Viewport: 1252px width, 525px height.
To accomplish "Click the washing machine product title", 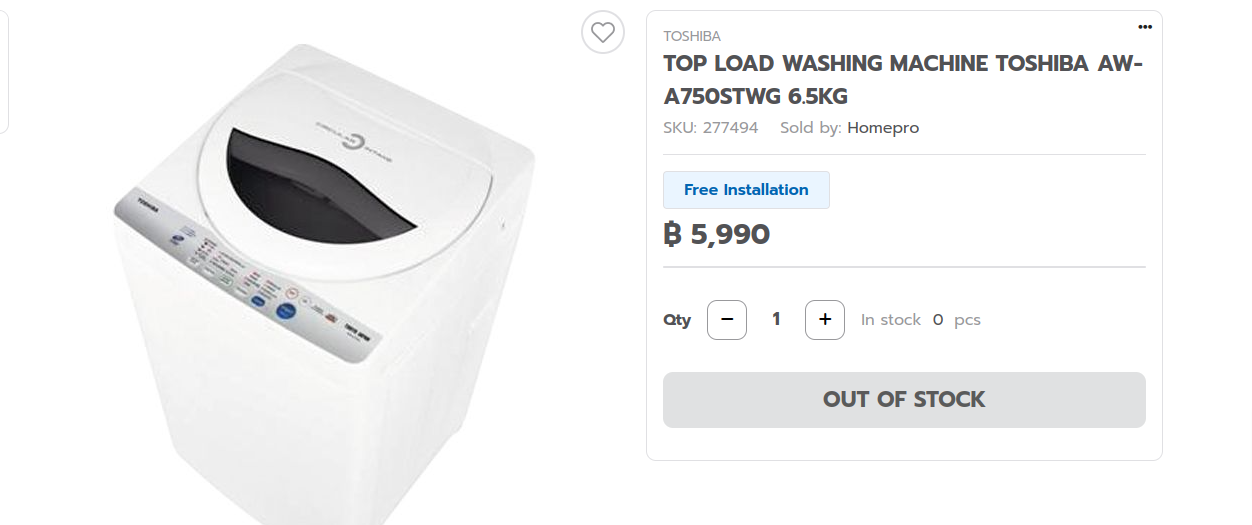I will (x=903, y=80).
